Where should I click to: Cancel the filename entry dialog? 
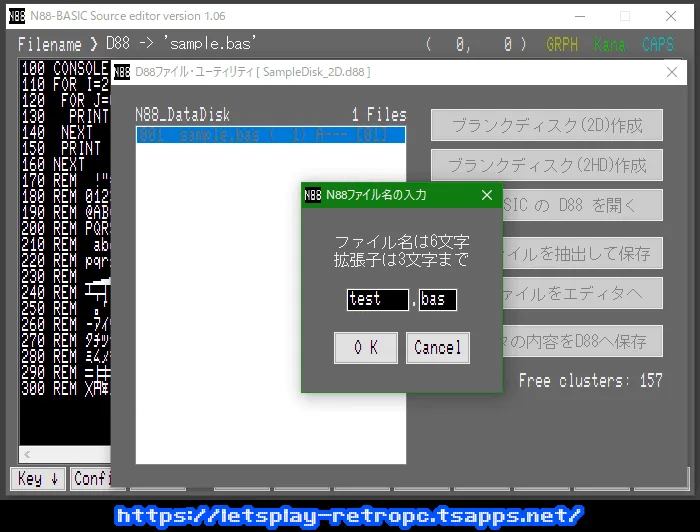437,348
